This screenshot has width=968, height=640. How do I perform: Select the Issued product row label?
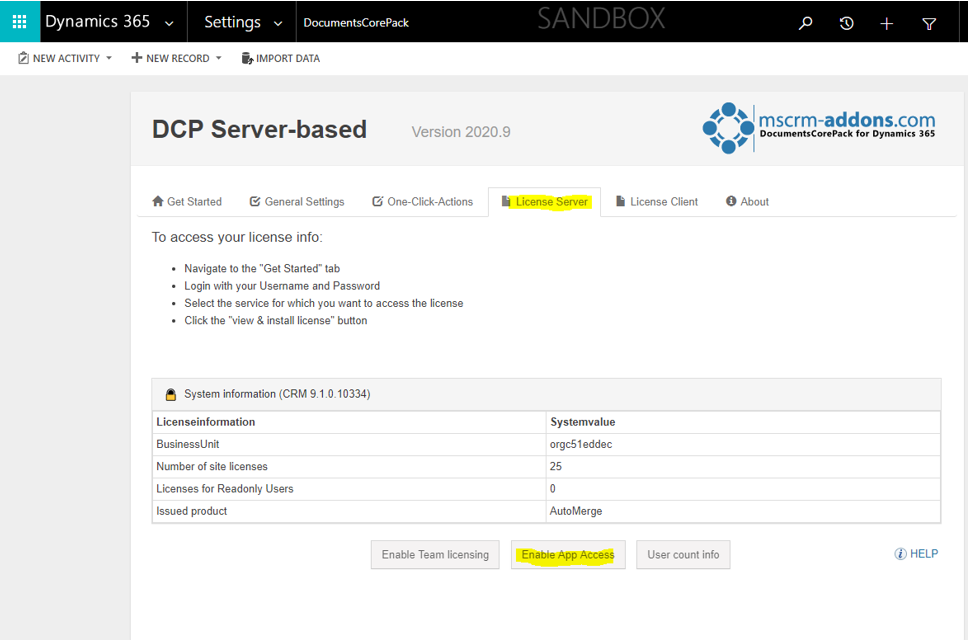(x=191, y=511)
